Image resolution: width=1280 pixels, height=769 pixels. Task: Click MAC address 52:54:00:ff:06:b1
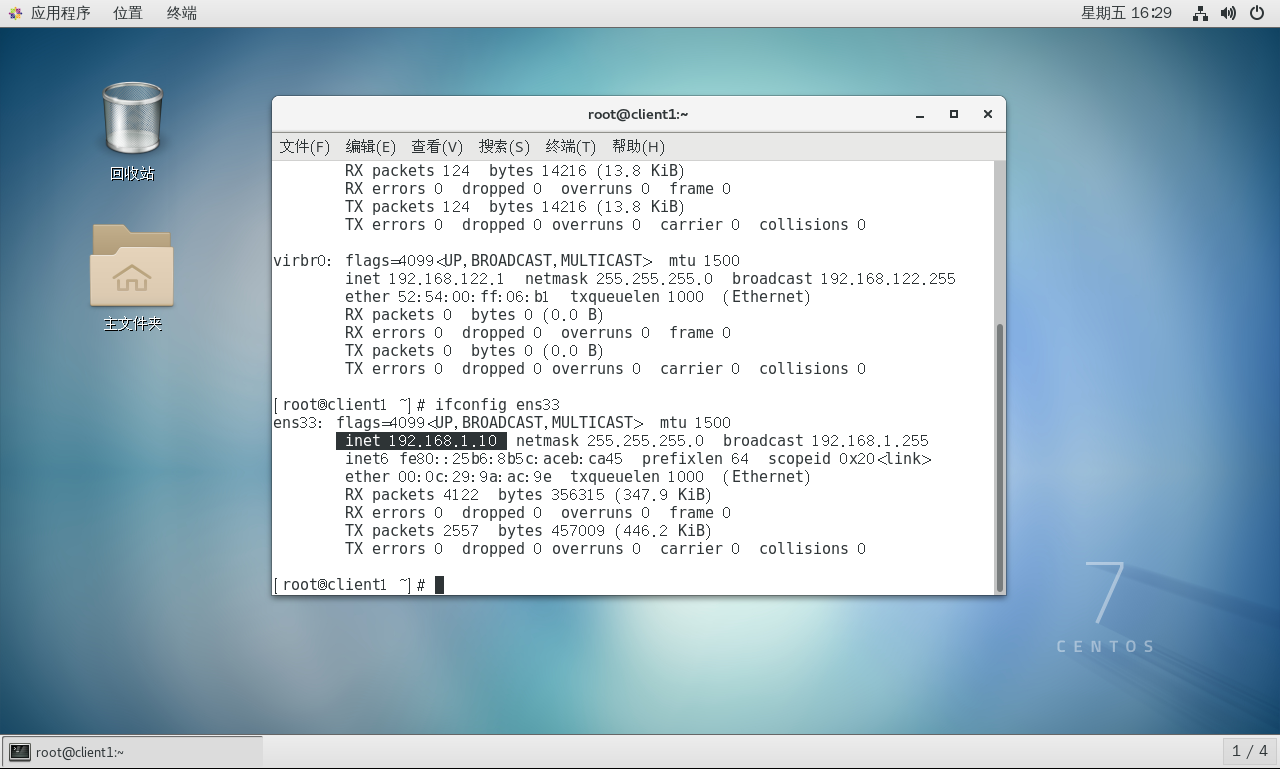click(x=476, y=297)
